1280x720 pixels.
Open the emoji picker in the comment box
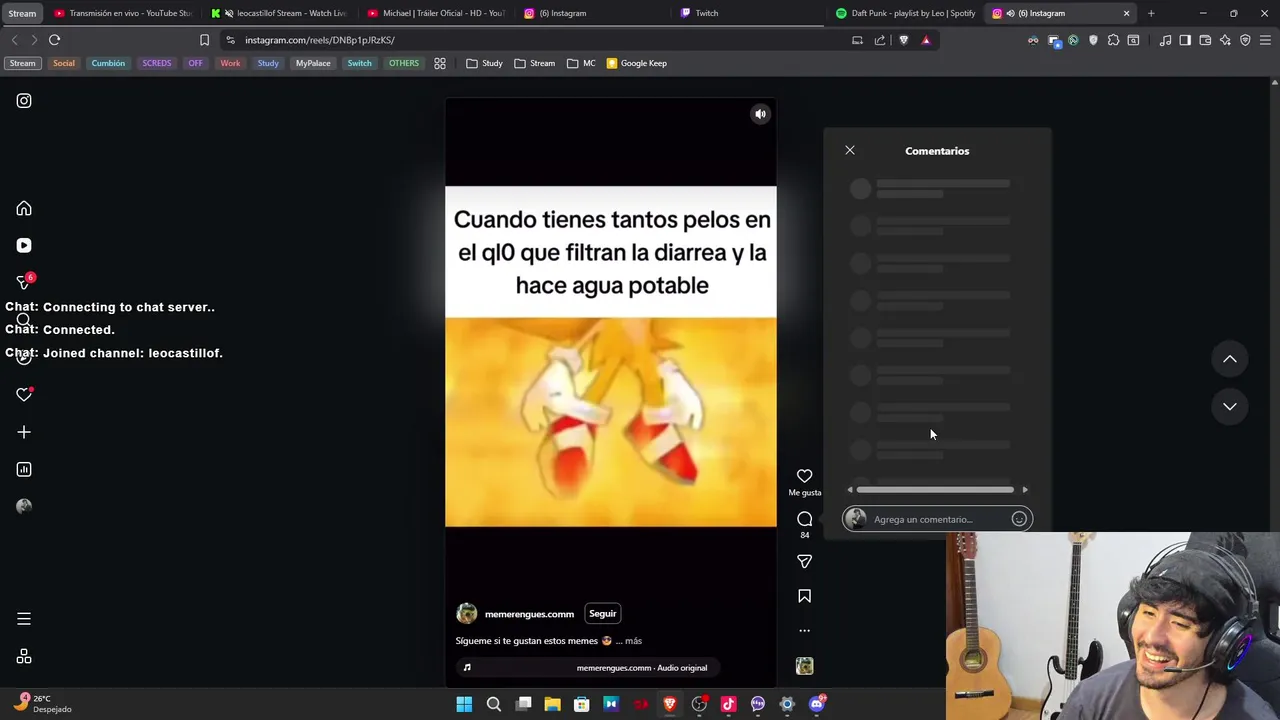pyautogui.click(x=1019, y=519)
